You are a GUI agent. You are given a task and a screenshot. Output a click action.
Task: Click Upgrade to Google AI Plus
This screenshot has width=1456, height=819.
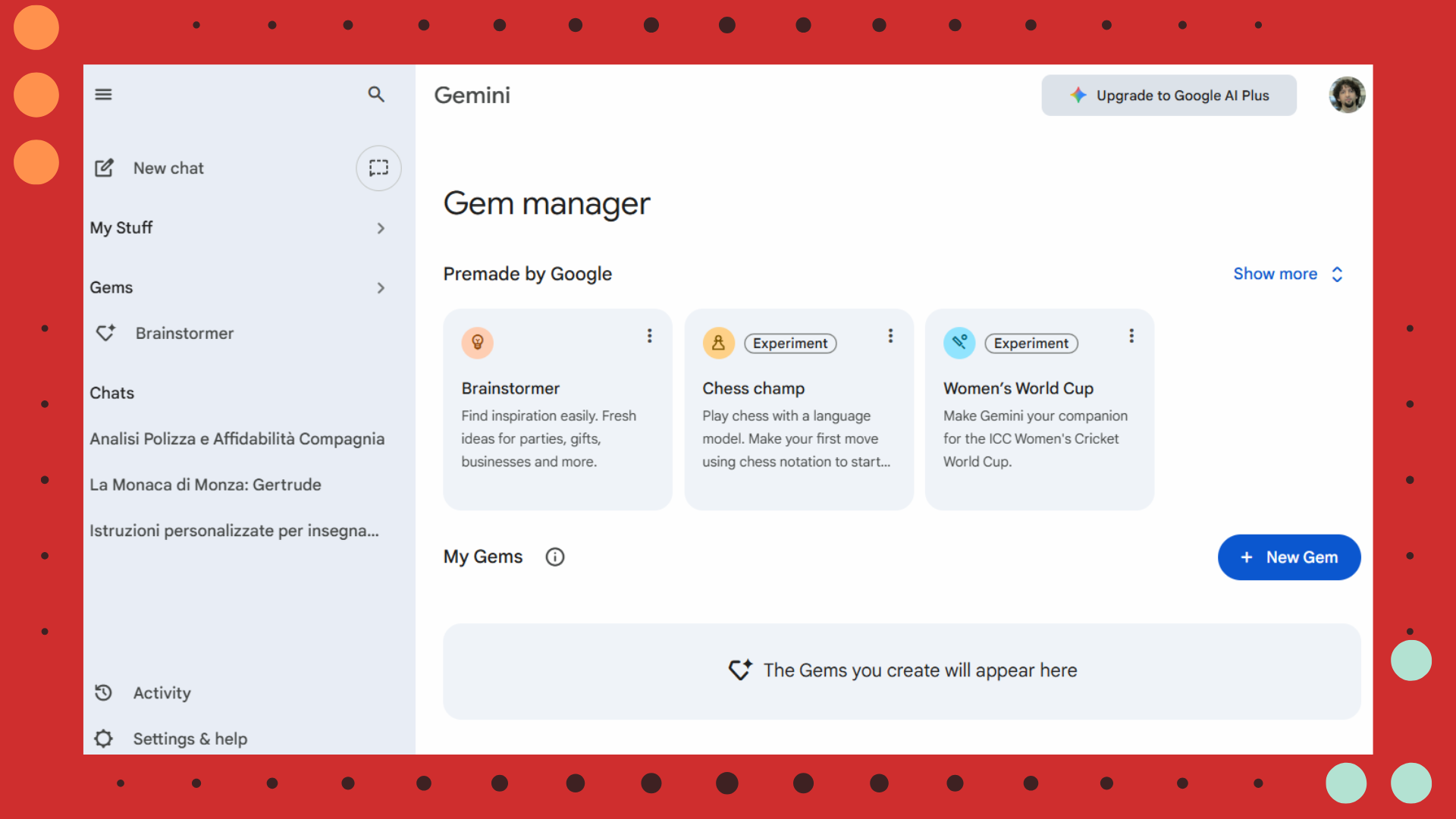click(1169, 96)
